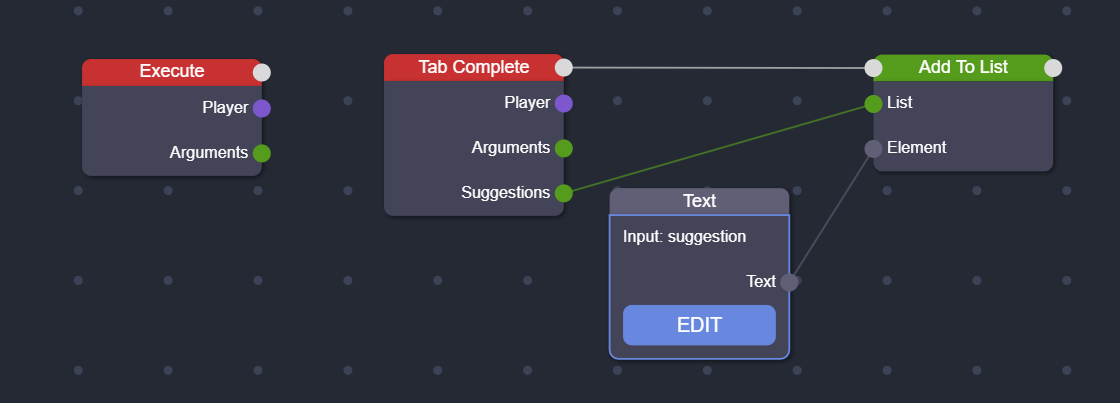Click the green List input port

click(x=873, y=103)
